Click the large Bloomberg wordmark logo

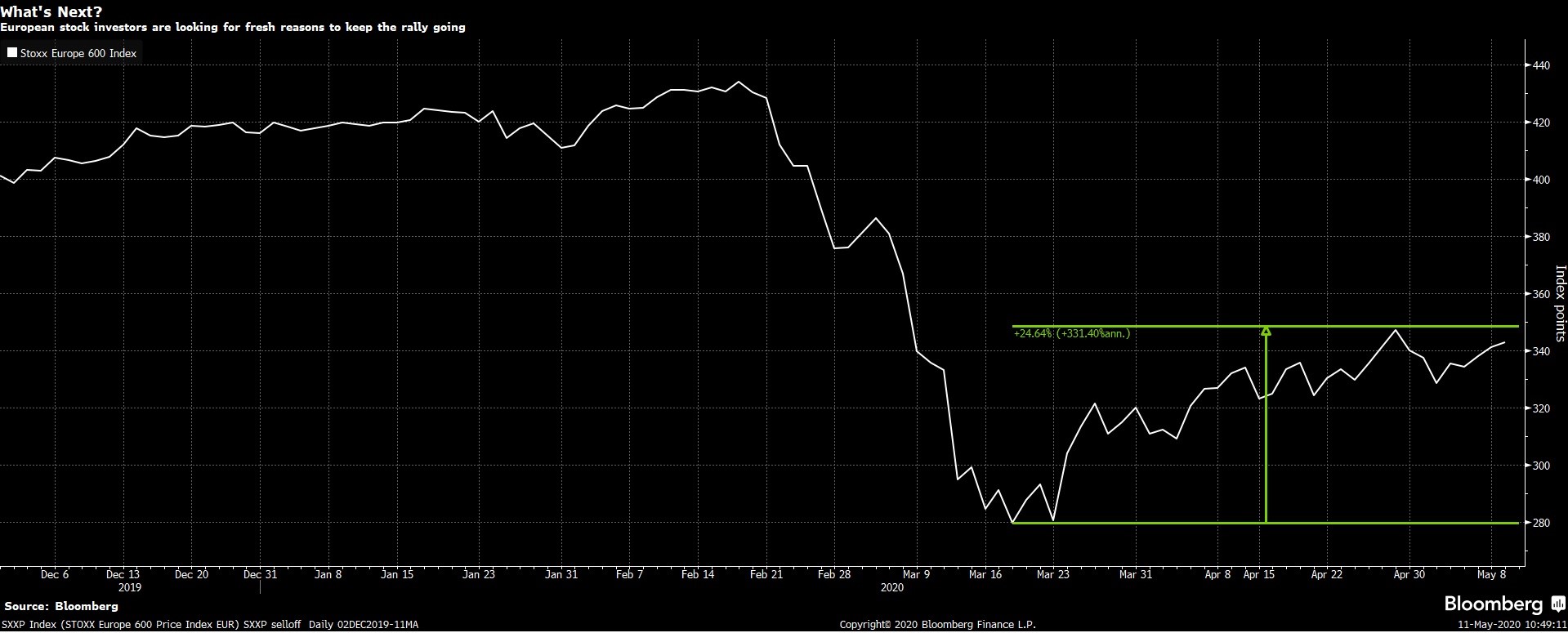pyautogui.click(x=1494, y=605)
